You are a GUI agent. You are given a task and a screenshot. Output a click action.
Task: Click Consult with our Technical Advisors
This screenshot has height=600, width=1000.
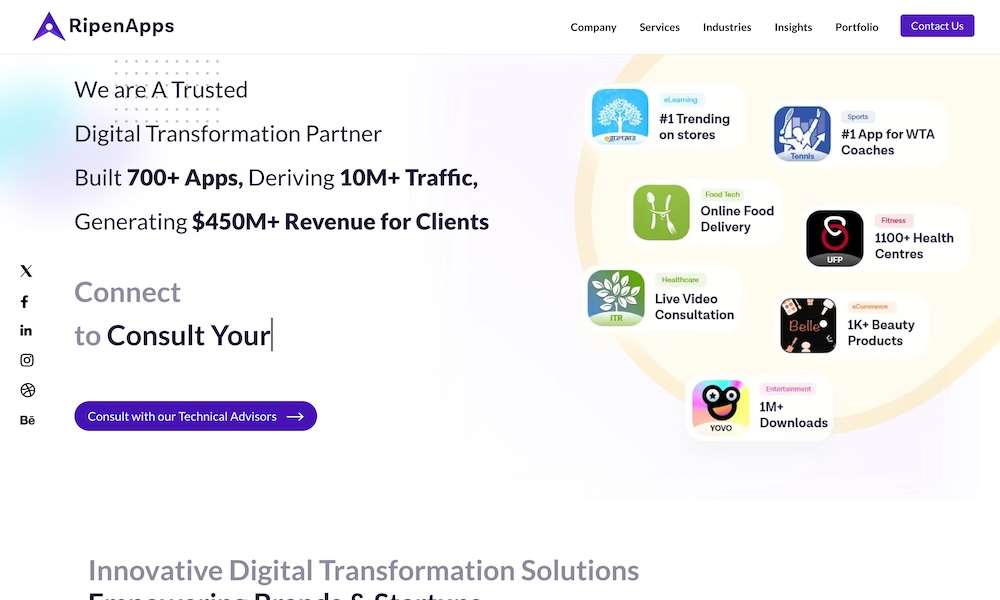[195, 416]
